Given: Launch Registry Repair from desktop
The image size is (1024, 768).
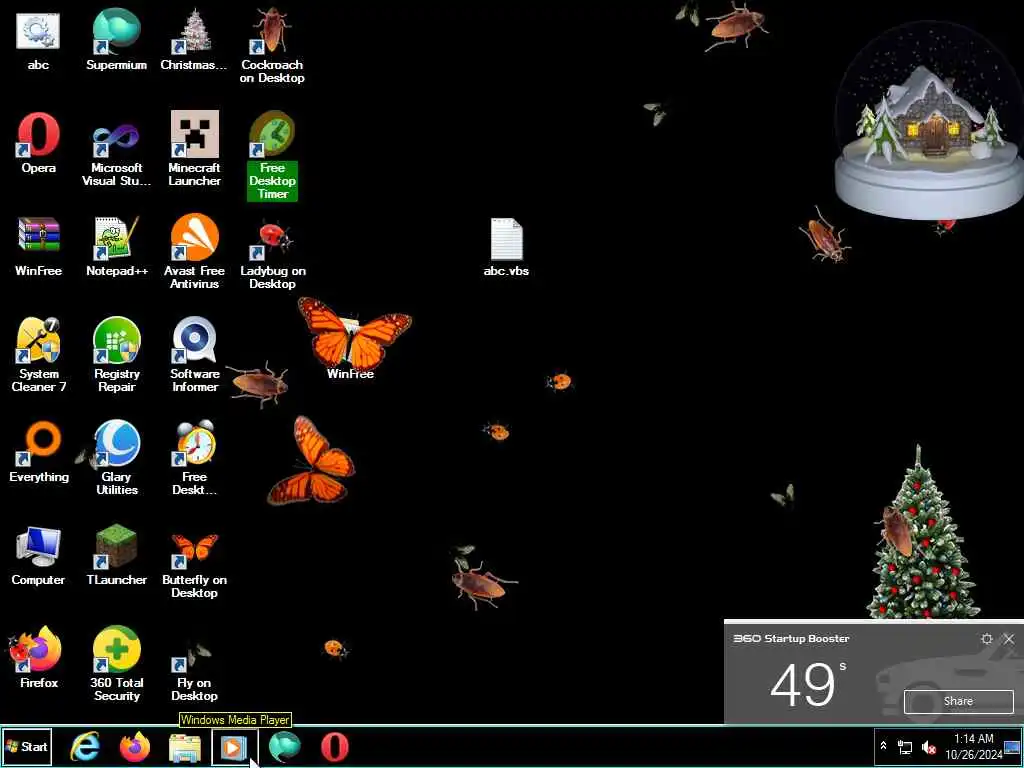Looking at the screenshot, I should [116, 355].
